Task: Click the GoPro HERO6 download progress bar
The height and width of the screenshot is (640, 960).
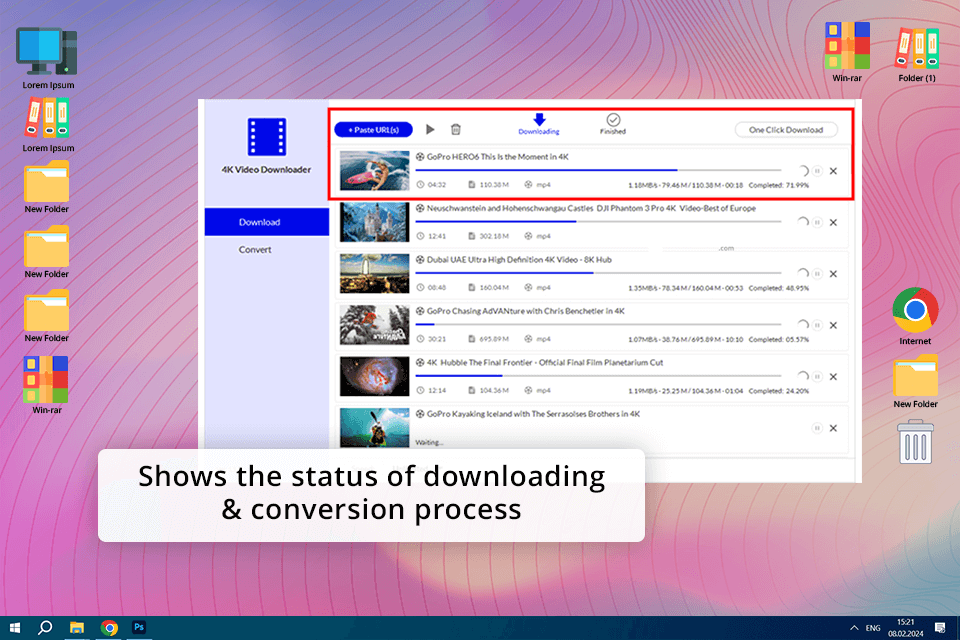Action: (x=598, y=170)
